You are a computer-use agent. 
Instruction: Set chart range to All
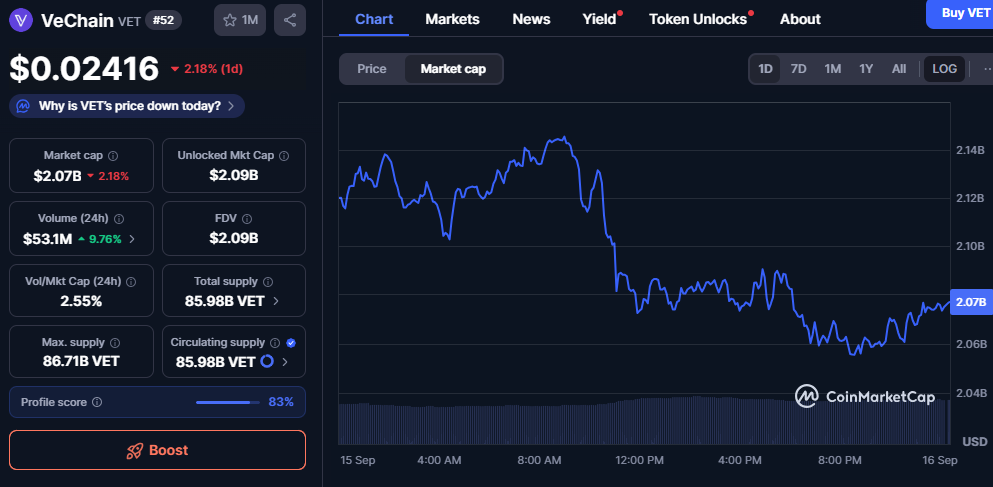[899, 69]
